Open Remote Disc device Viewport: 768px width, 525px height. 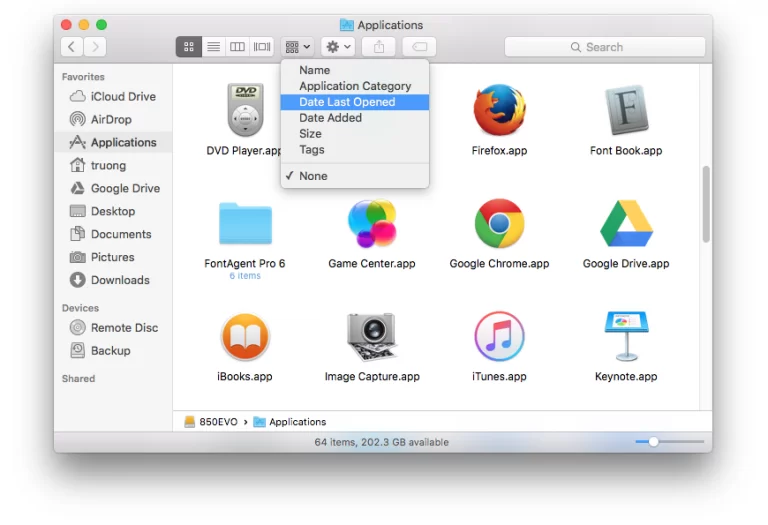114,328
